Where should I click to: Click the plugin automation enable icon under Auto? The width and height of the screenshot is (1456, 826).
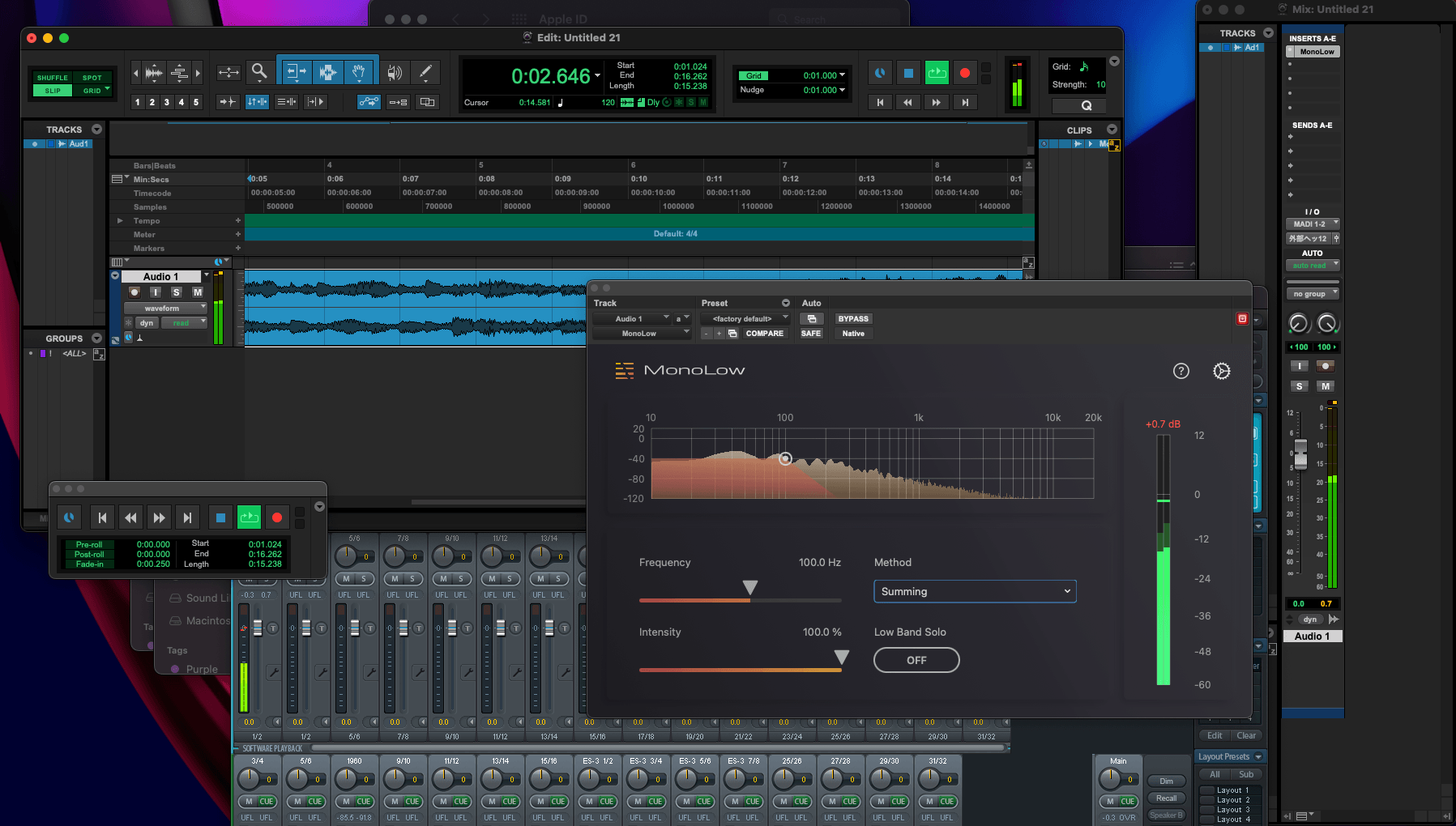tap(812, 319)
